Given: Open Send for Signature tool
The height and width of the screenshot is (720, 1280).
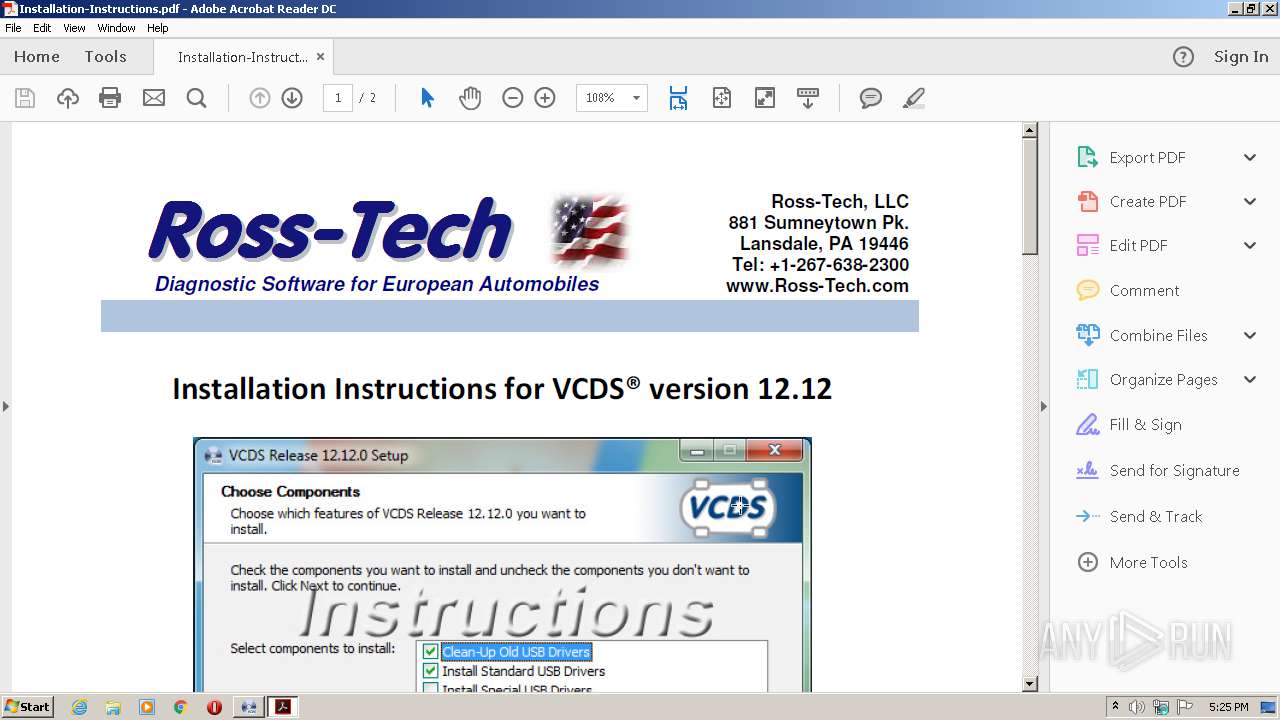Looking at the screenshot, I should 1174,470.
